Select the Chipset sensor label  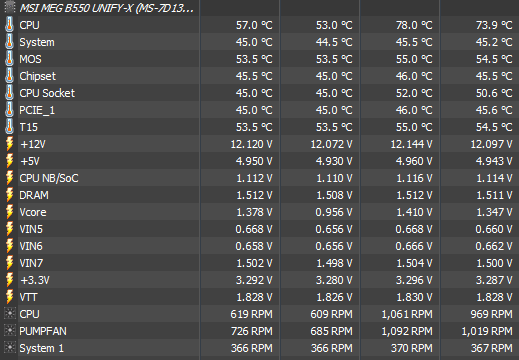38,76
